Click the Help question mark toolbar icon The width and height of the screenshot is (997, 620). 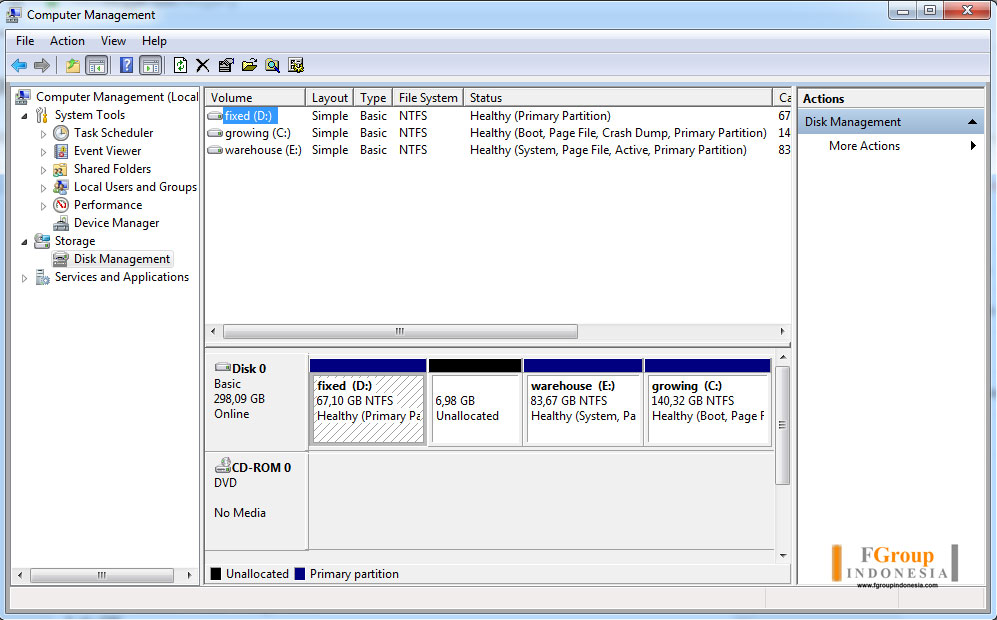125,64
